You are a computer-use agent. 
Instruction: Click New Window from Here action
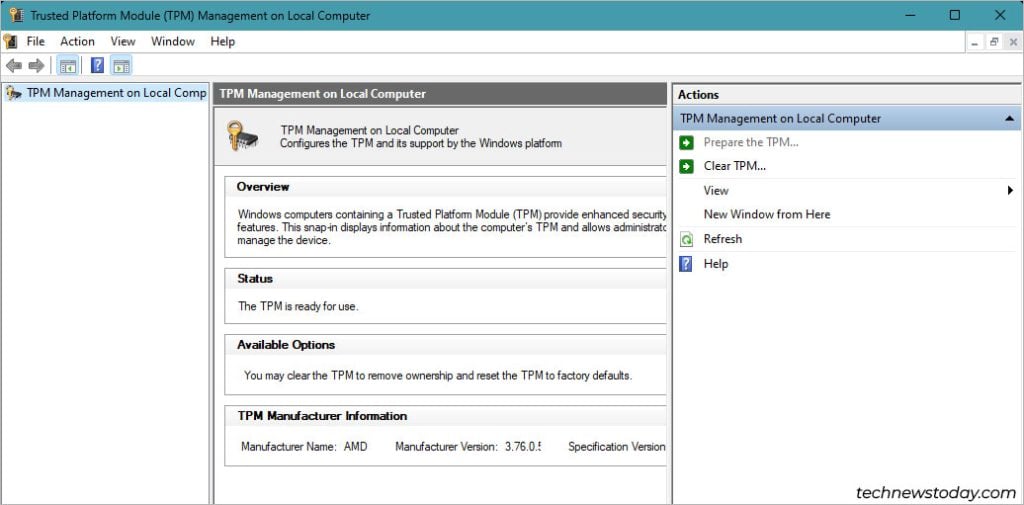766,214
